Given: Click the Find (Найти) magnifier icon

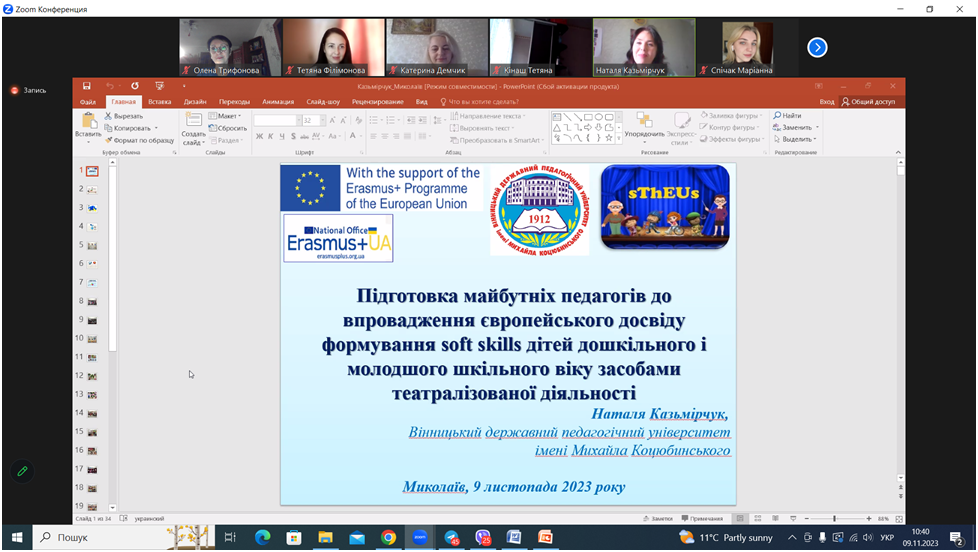Looking at the screenshot, I should 777,116.
